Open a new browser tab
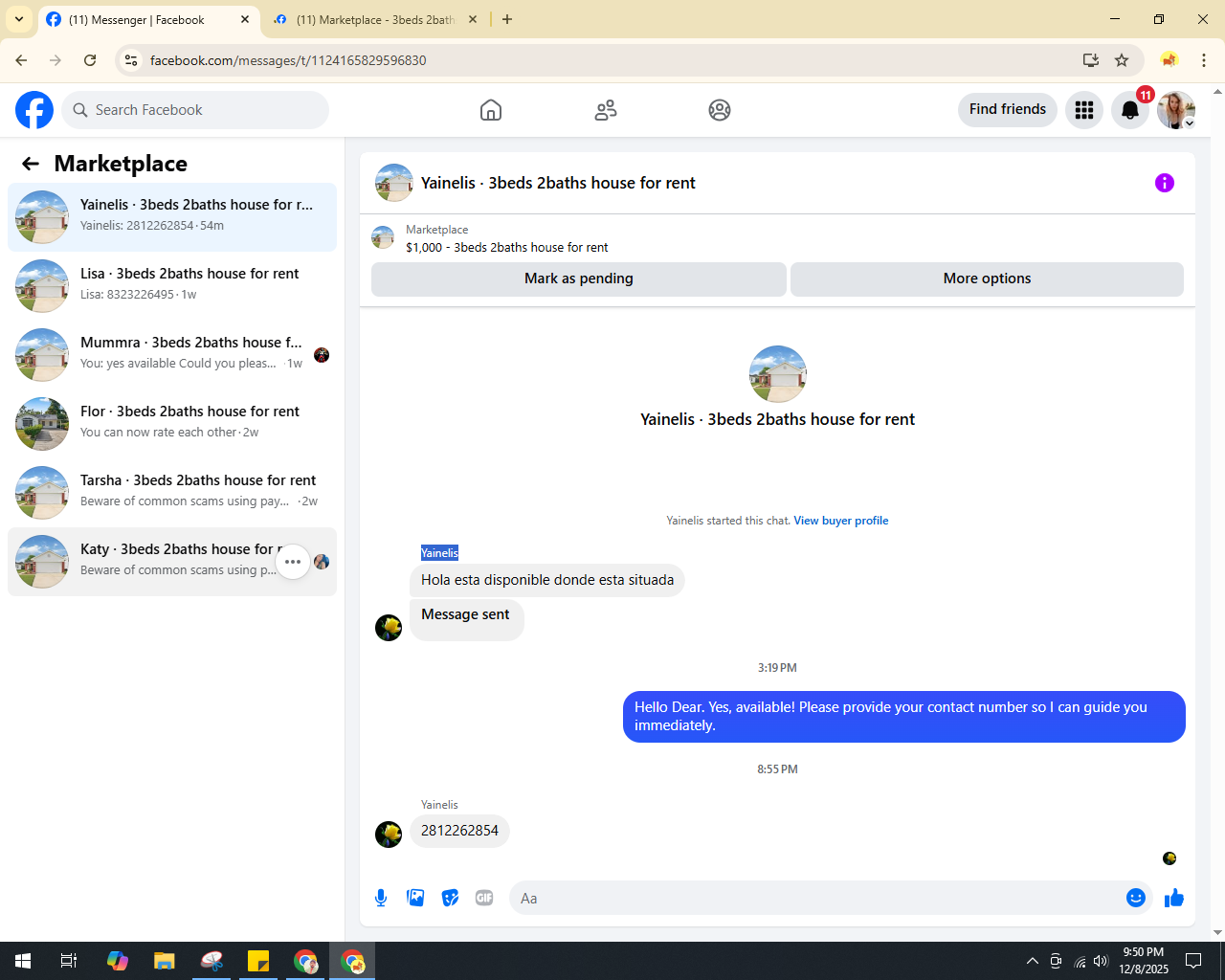 click(x=507, y=19)
